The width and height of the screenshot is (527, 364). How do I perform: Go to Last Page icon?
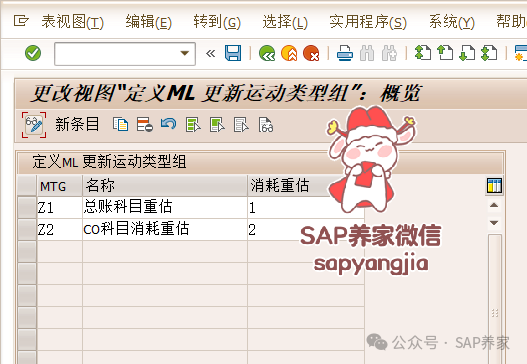(x=489, y=53)
